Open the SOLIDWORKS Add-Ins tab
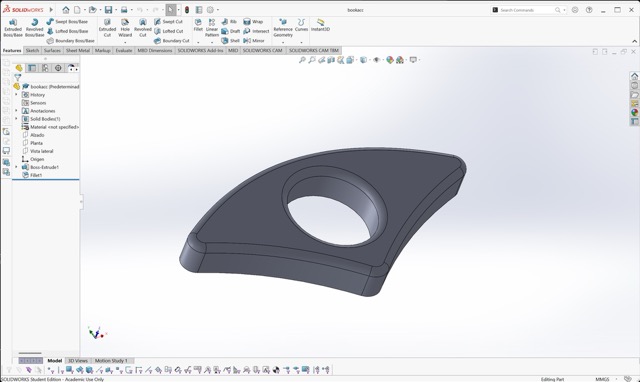The image size is (640, 382). [x=200, y=51]
